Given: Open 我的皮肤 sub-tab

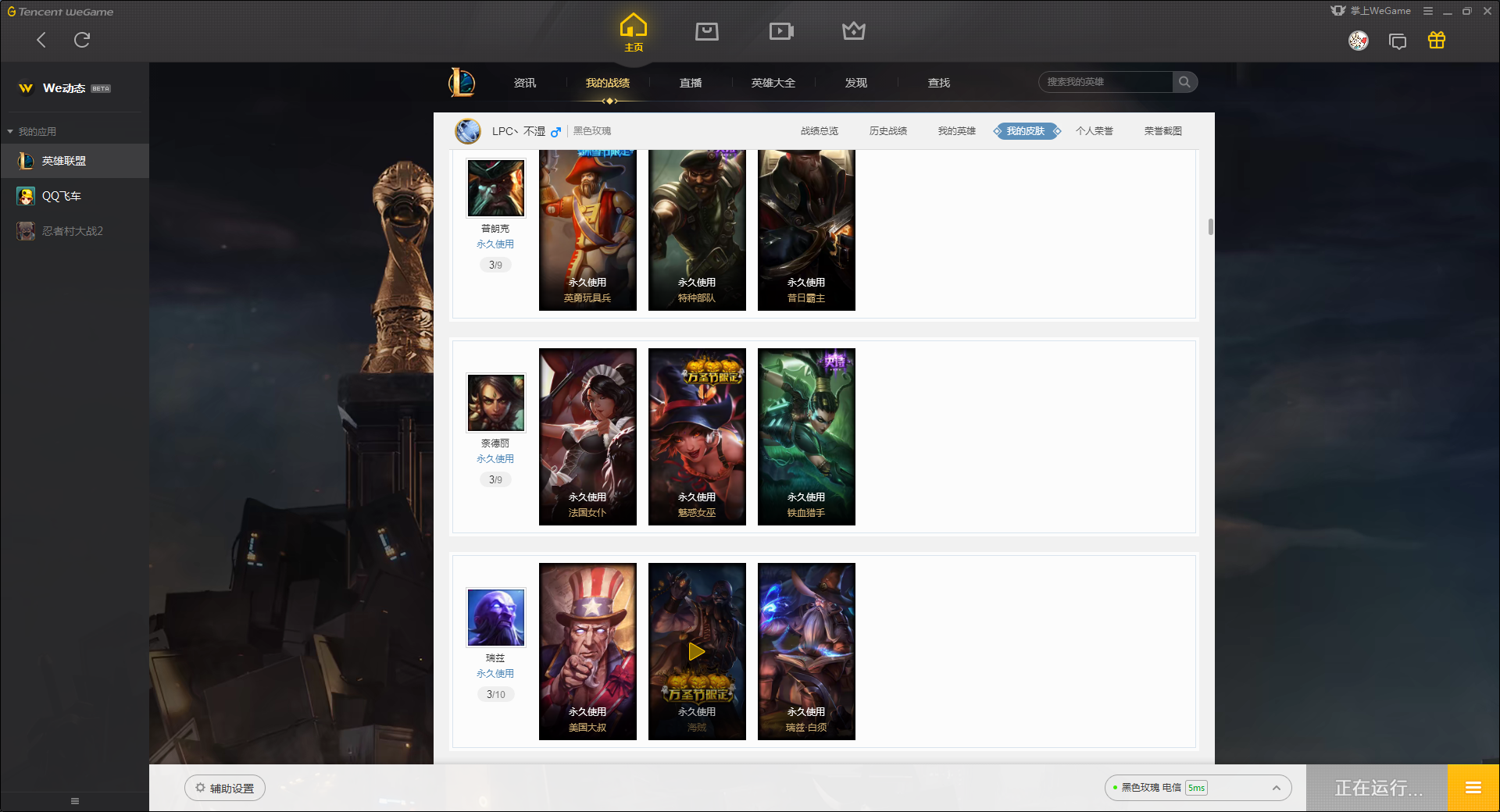Looking at the screenshot, I should tap(1026, 131).
